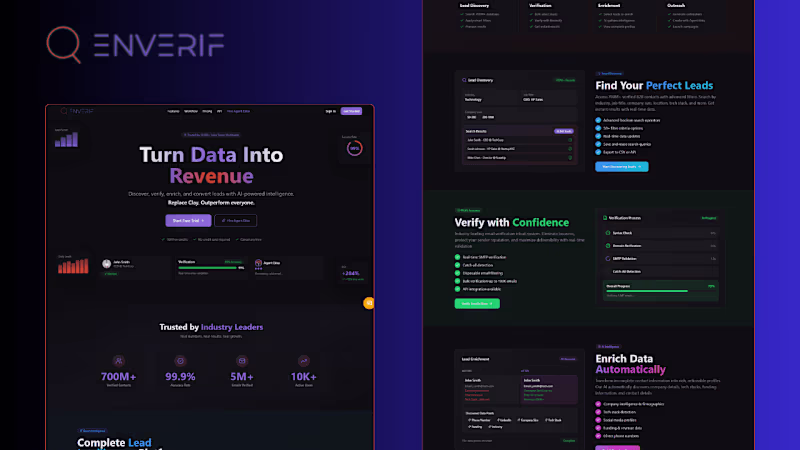Click the Enrichment column heading

(609, 6)
